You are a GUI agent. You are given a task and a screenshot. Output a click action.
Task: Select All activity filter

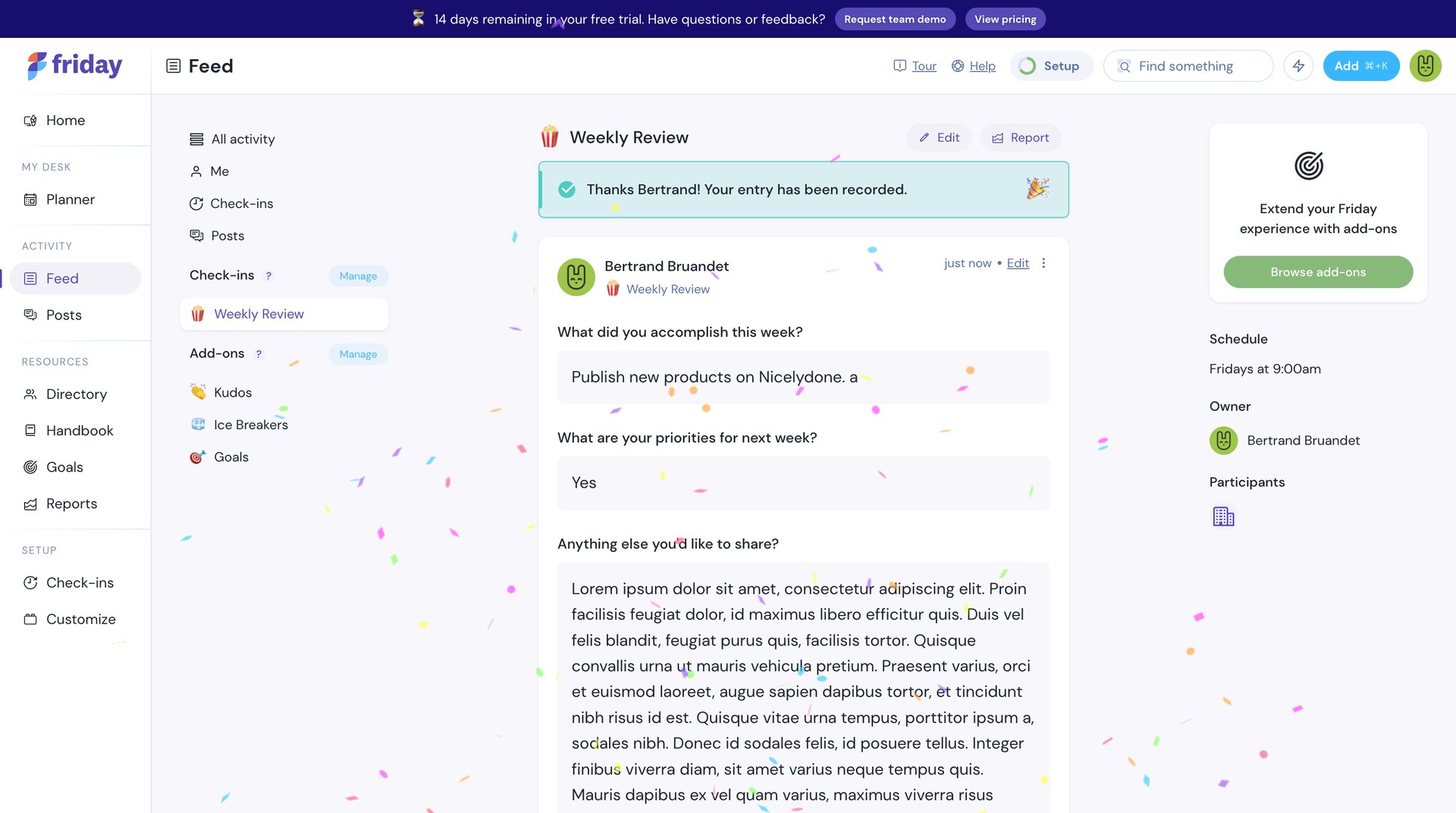pos(243,139)
